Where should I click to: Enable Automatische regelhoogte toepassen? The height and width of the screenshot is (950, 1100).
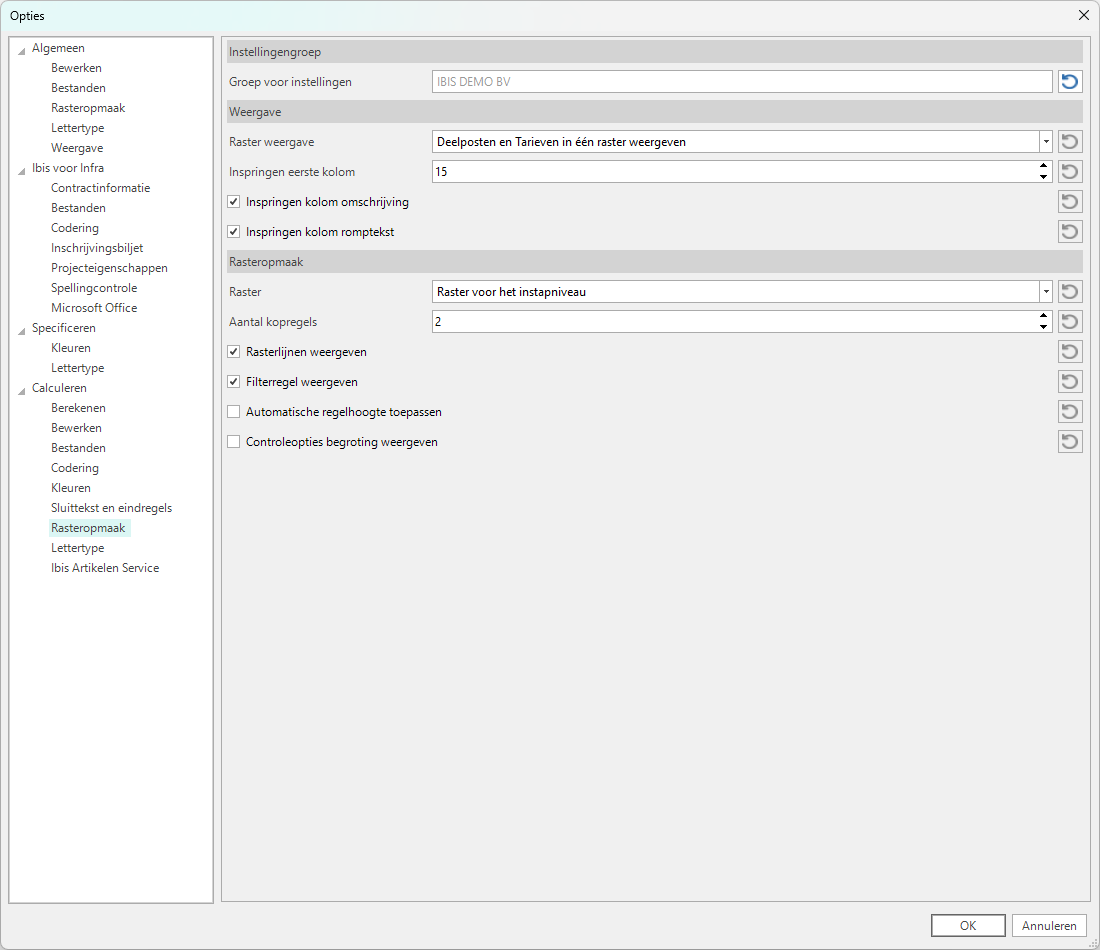click(234, 412)
